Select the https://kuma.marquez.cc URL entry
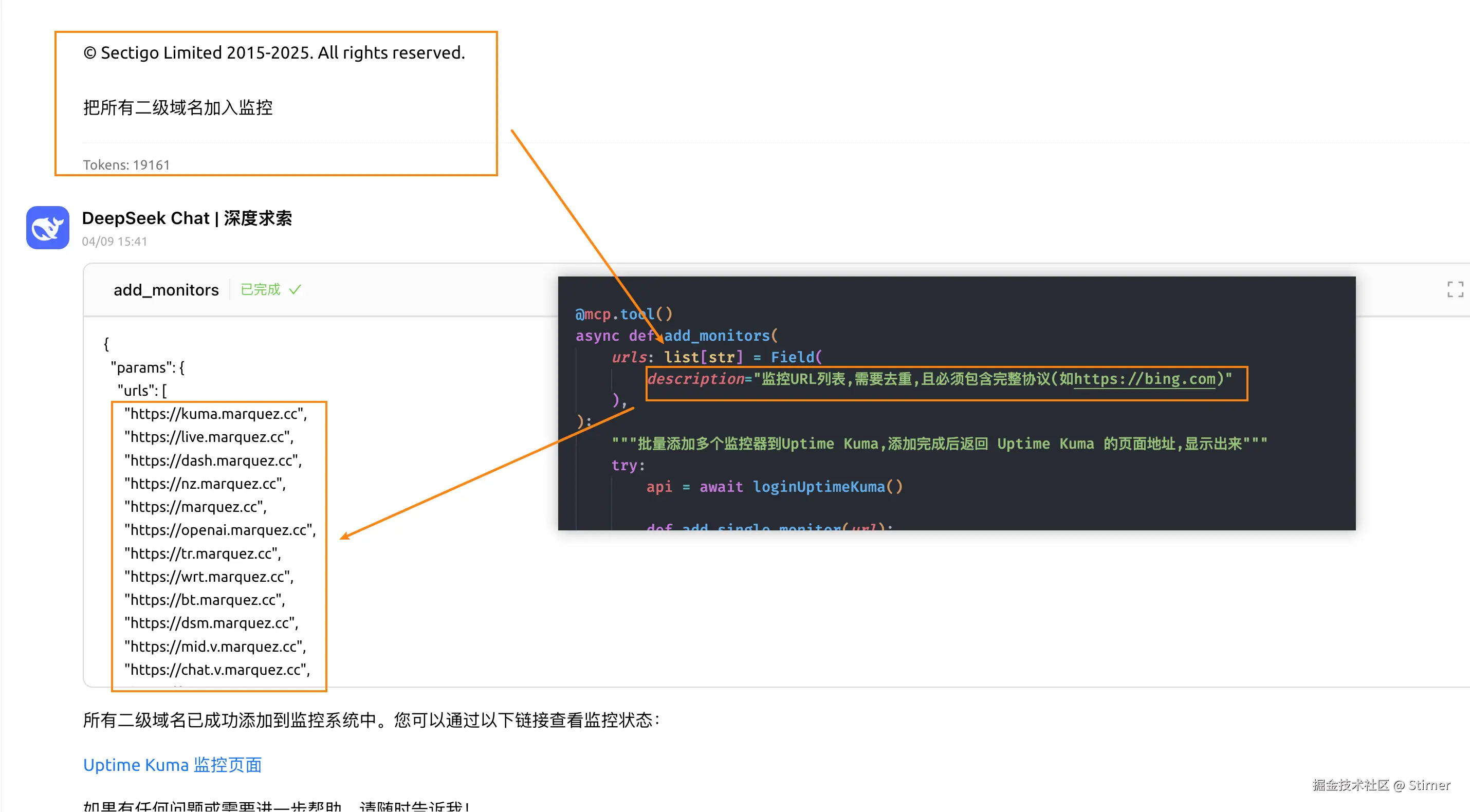This screenshot has height=812, width=1470. (x=216, y=414)
